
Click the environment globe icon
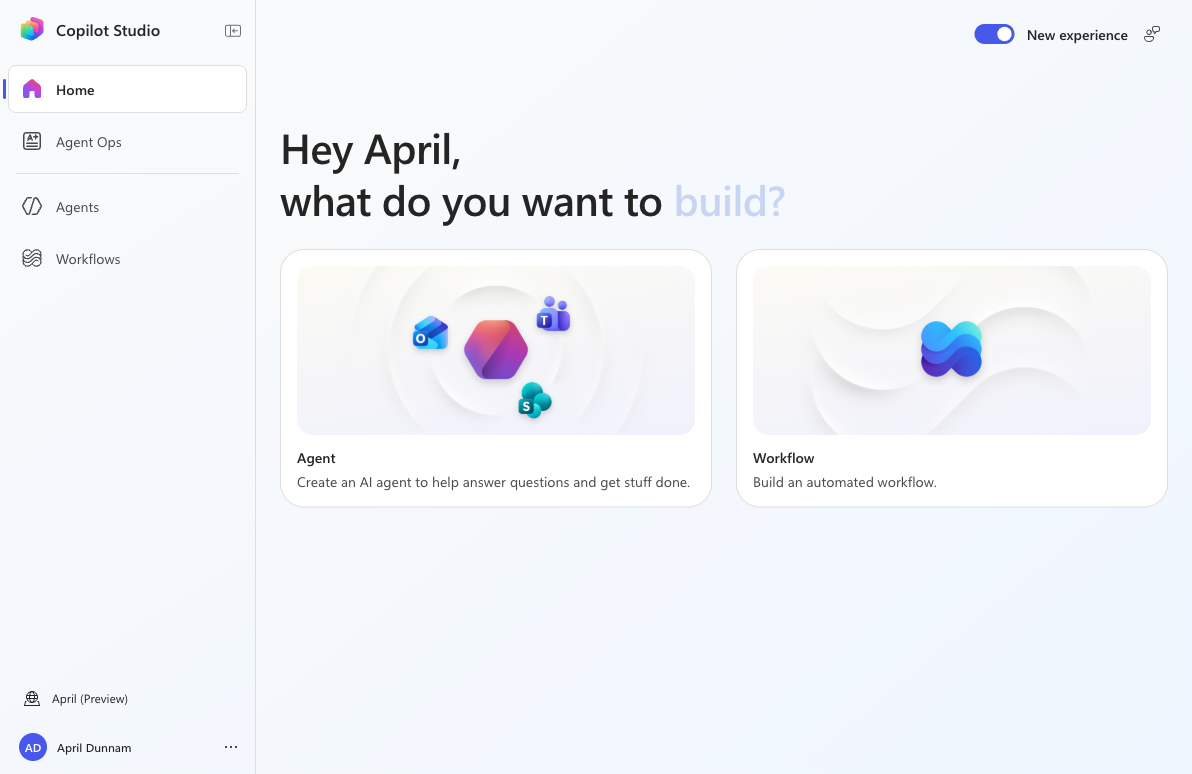pyautogui.click(x=32, y=698)
